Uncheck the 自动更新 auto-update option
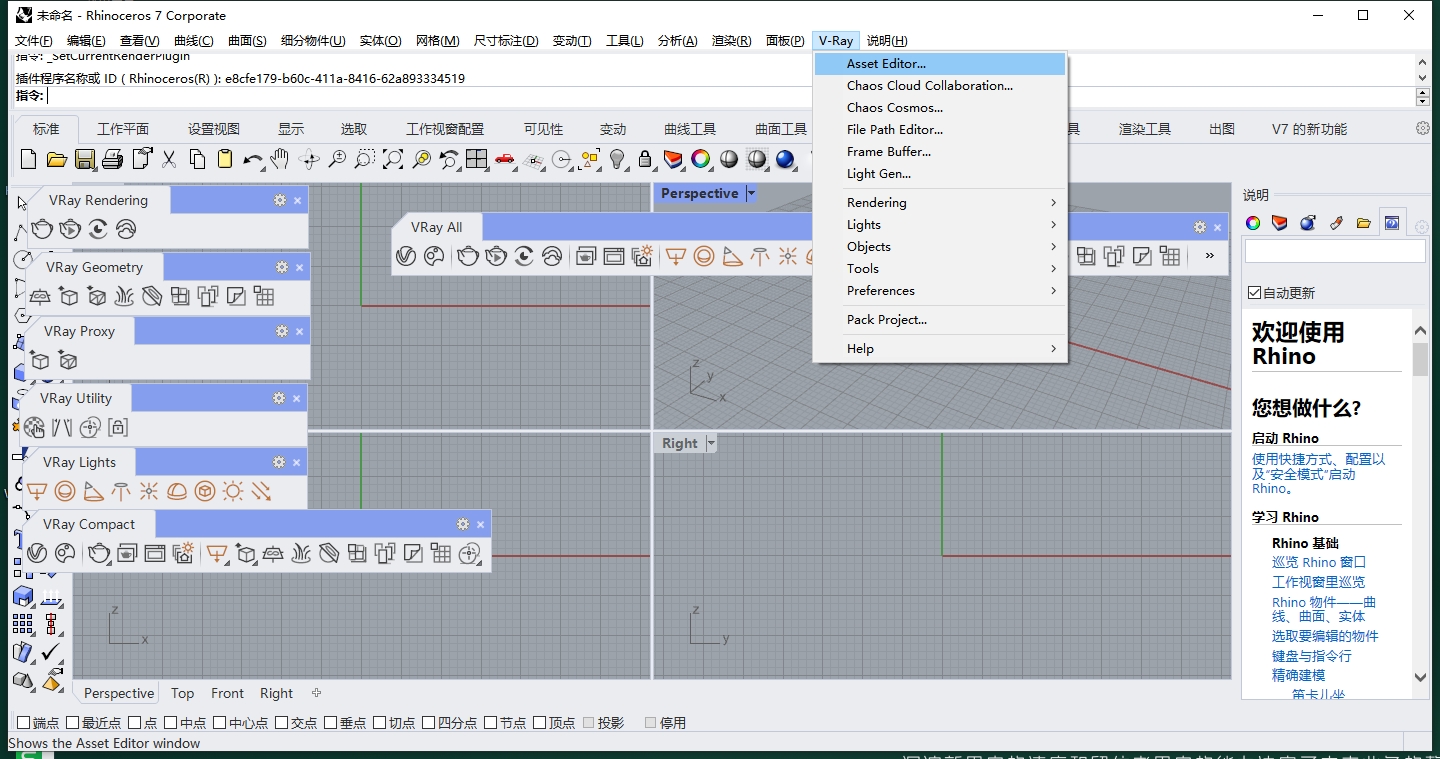The height and width of the screenshot is (759, 1440). pyautogui.click(x=1253, y=291)
